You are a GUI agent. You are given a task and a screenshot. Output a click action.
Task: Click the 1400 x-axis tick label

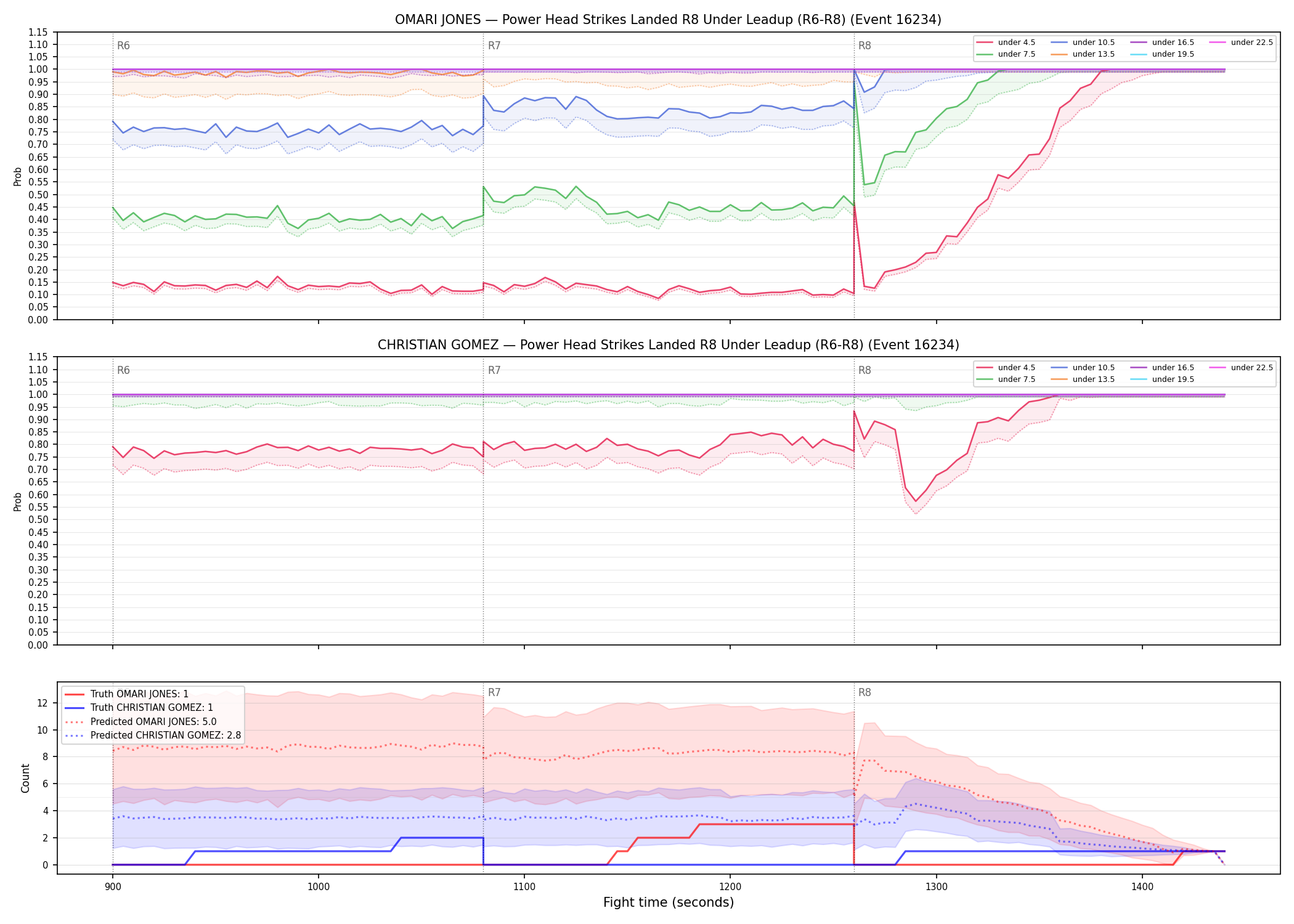pos(1142,886)
